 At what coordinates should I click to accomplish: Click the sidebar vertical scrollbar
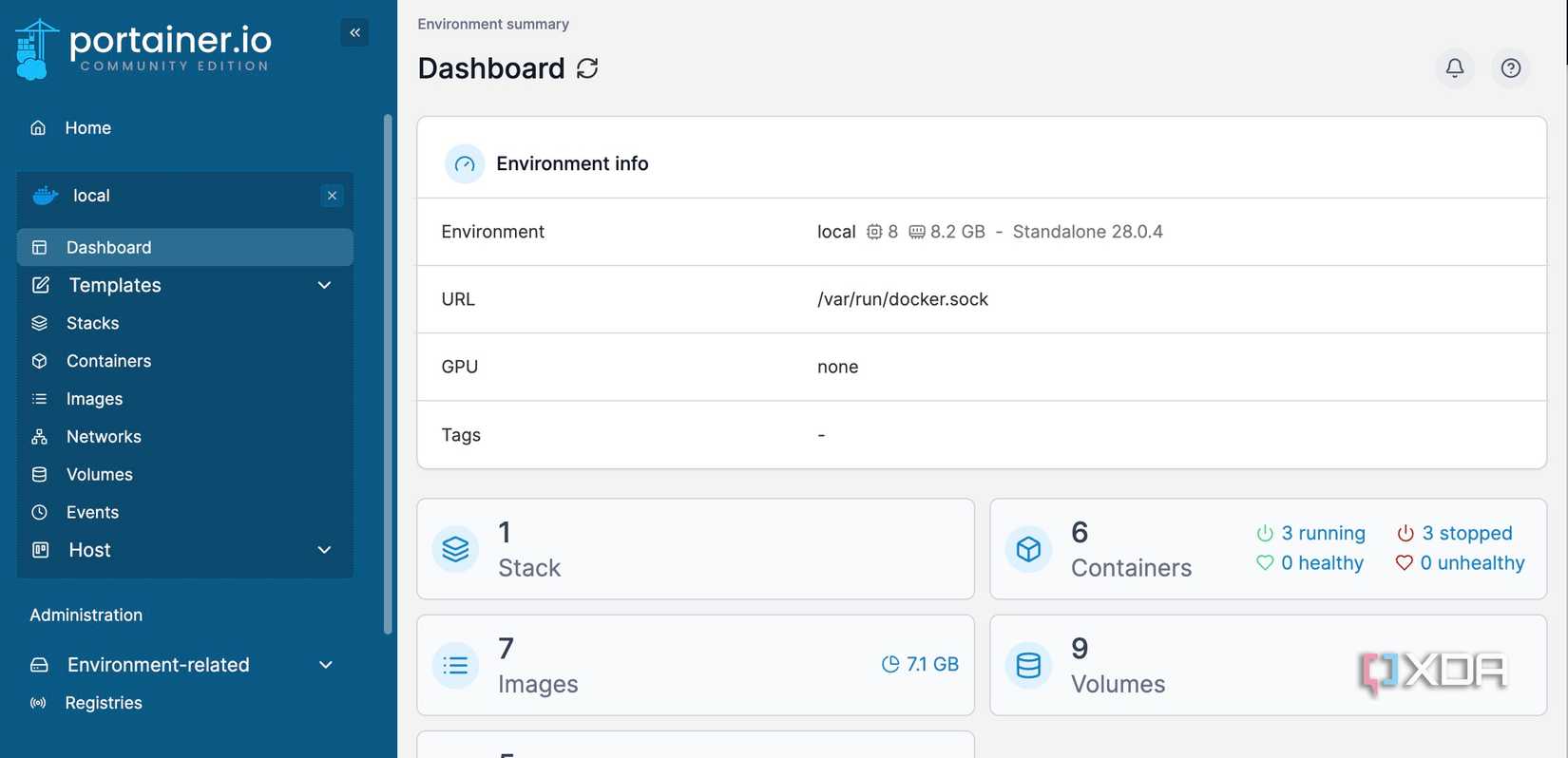click(x=388, y=374)
